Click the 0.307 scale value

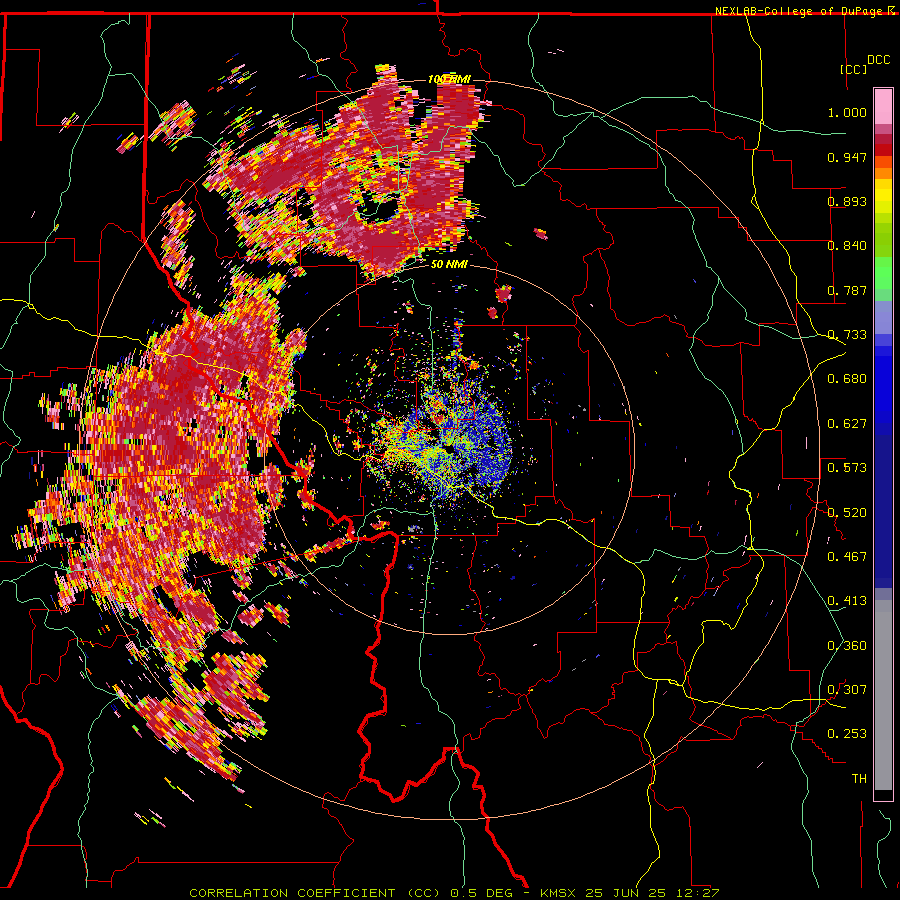point(847,690)
